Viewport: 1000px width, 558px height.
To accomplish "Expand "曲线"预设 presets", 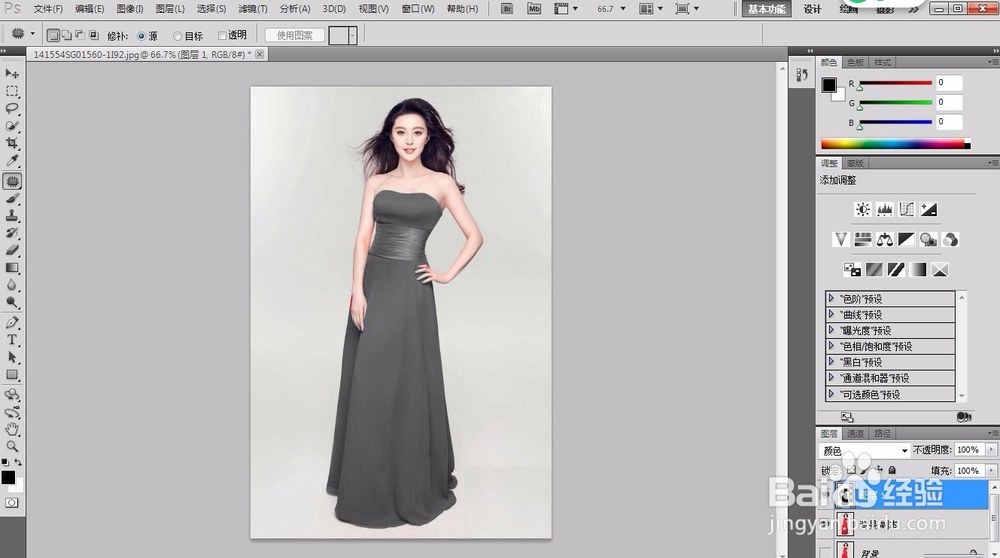I will coord(831,314).
